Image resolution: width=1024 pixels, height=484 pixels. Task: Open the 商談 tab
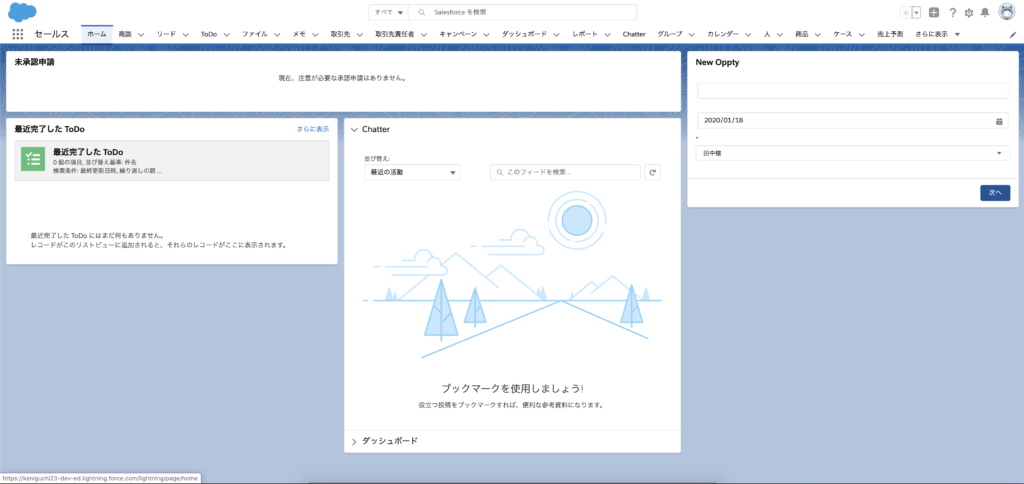[125, 34]
